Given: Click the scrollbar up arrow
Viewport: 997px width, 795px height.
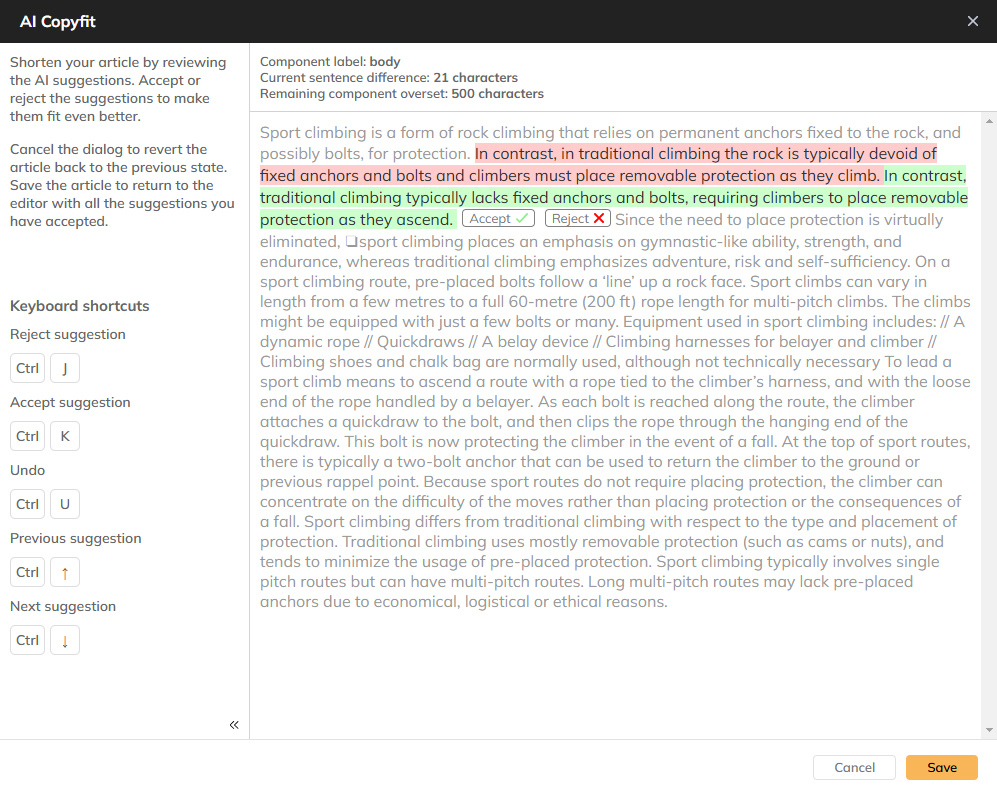Looking at the screenshot, I should (x=989, y=121).
